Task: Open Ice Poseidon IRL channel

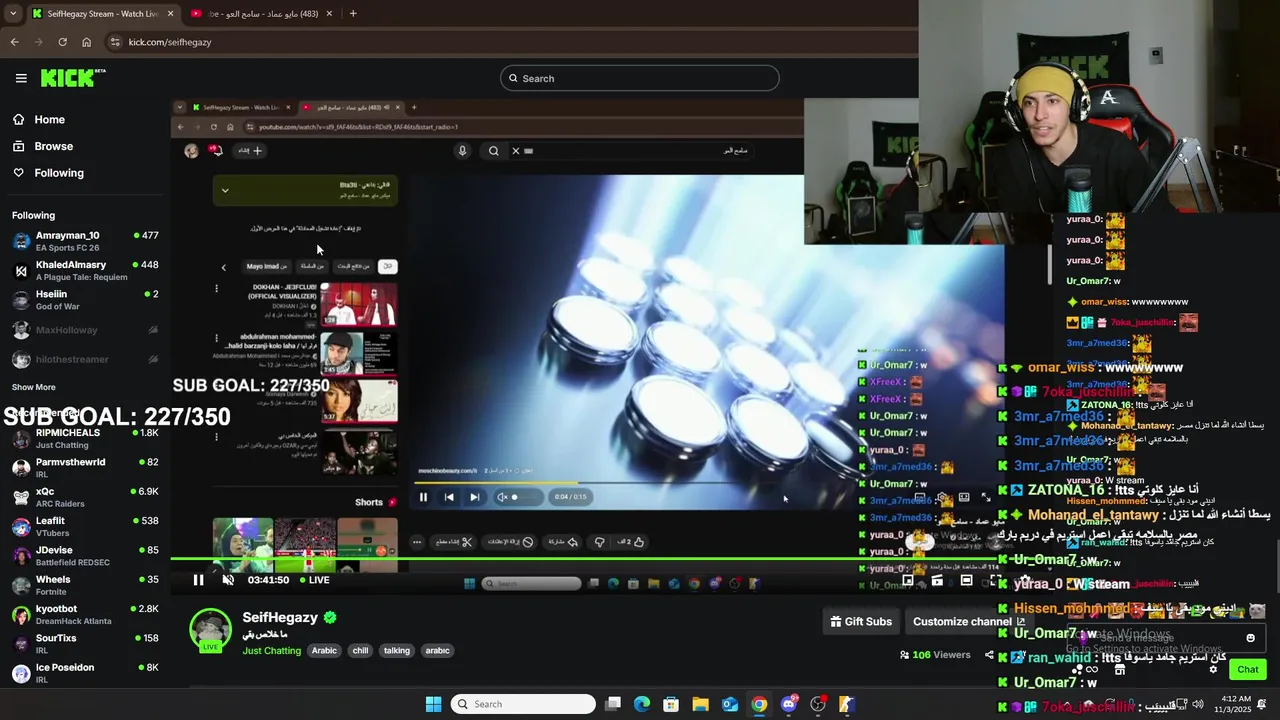Action: click(x=85, y=673)
